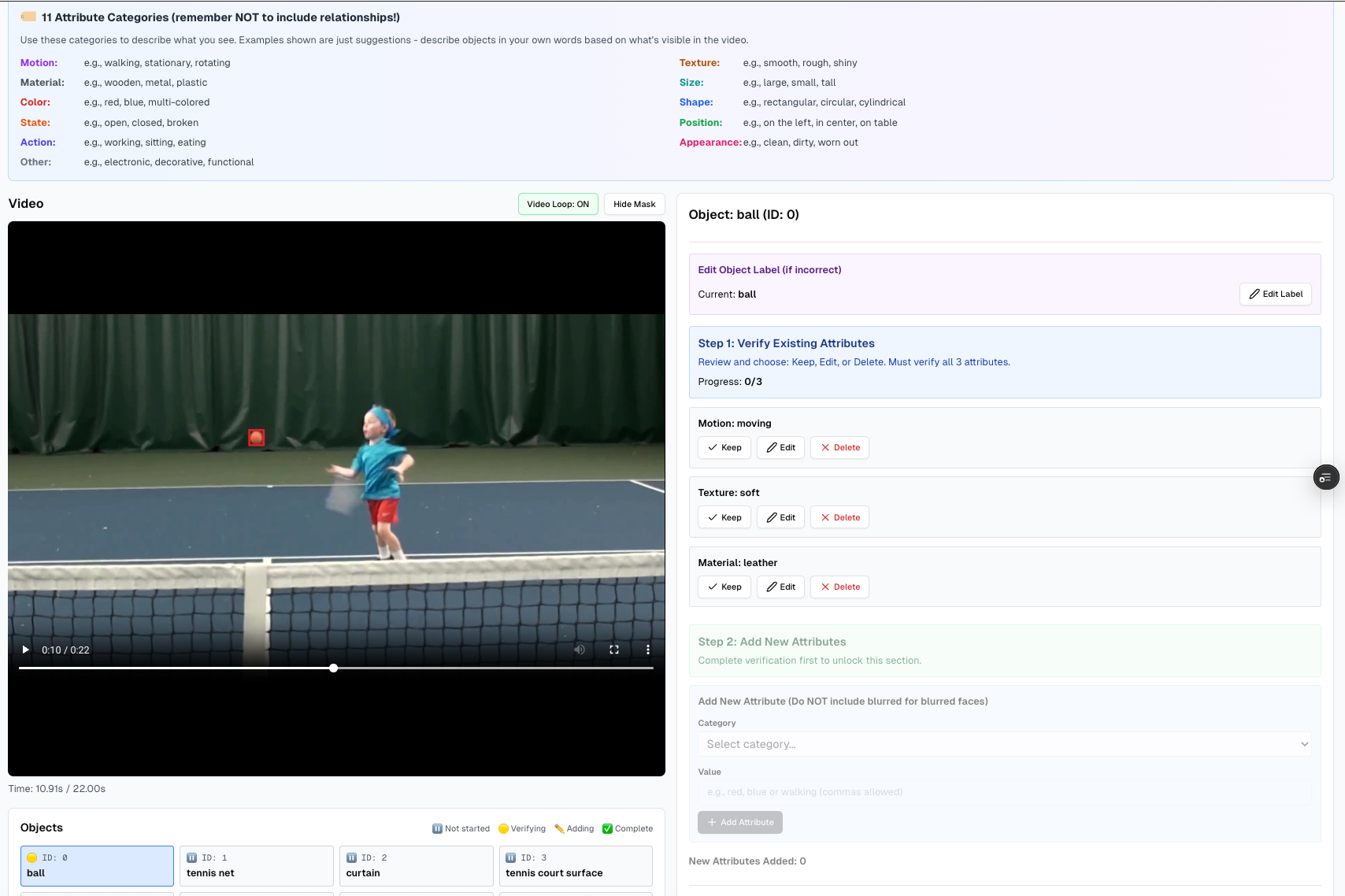Click the floating dark round panel icon
The image size is (1345, 896).
(1326, 477)
